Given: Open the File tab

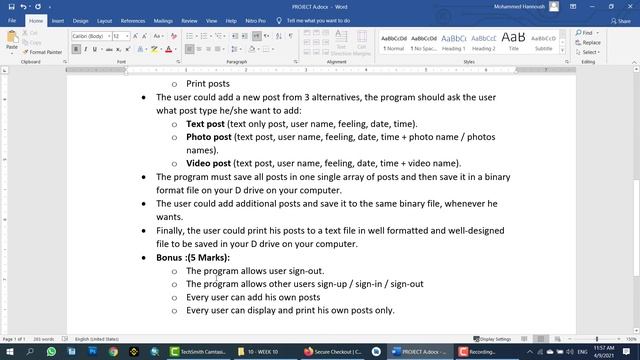Looking at the screenshot, I should pos(12,21).
